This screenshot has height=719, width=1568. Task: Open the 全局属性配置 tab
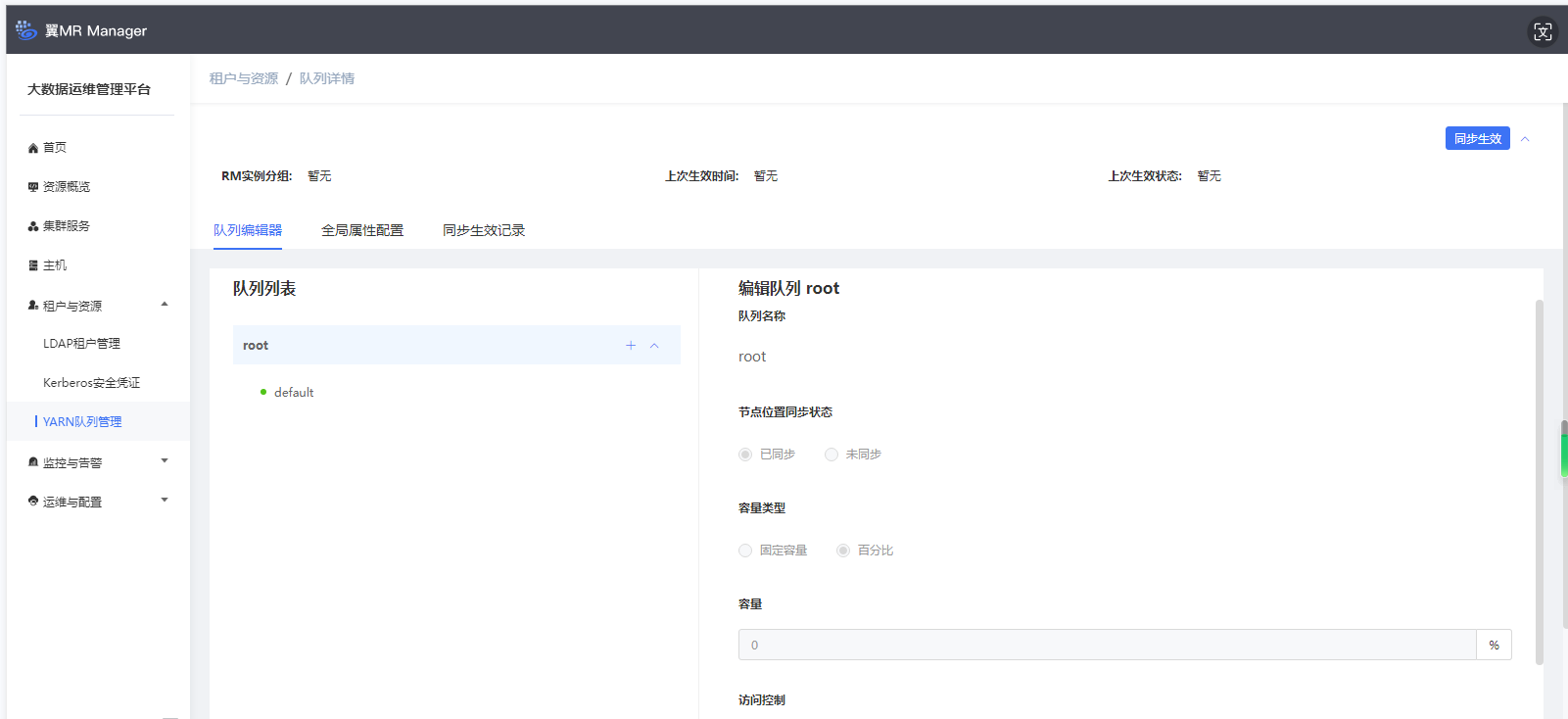click(x=362, y=230)
